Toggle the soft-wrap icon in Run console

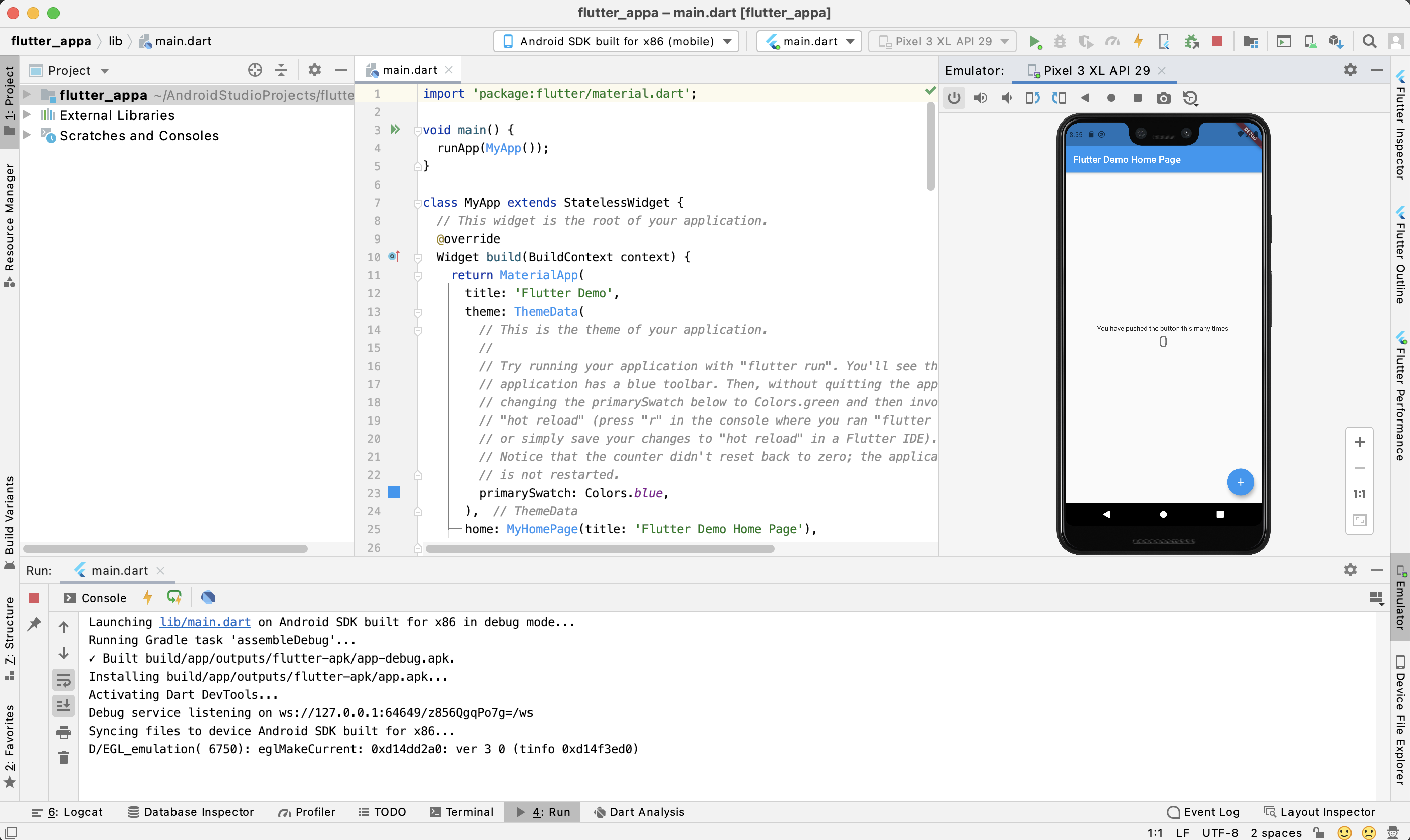(x=63, y=680)
